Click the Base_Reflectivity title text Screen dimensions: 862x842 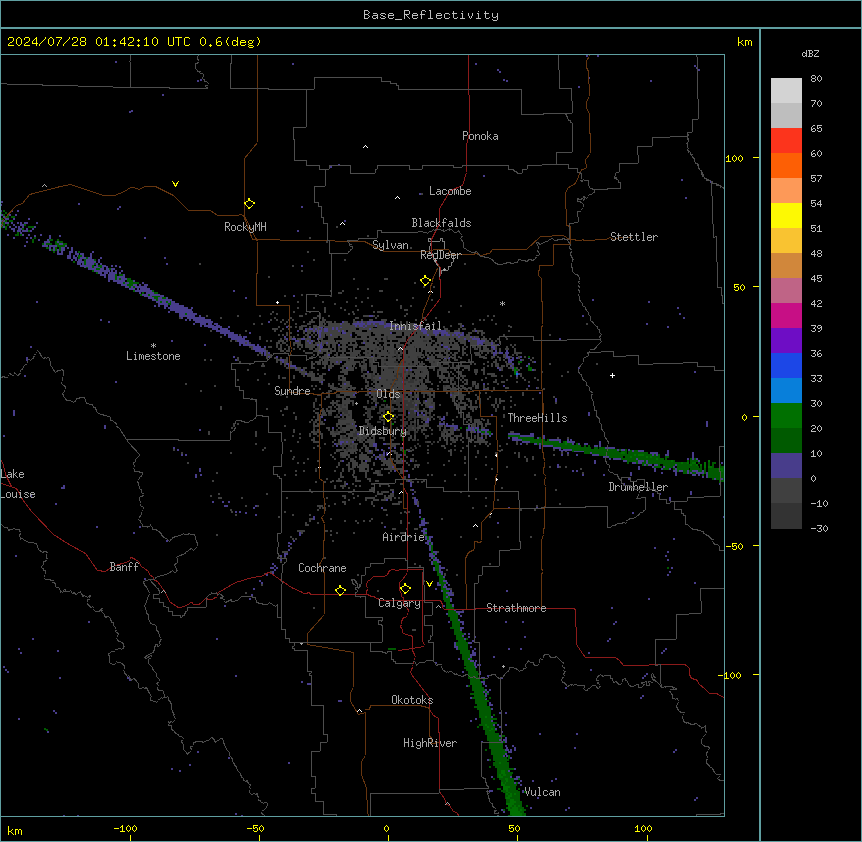(x=431, y=15)
